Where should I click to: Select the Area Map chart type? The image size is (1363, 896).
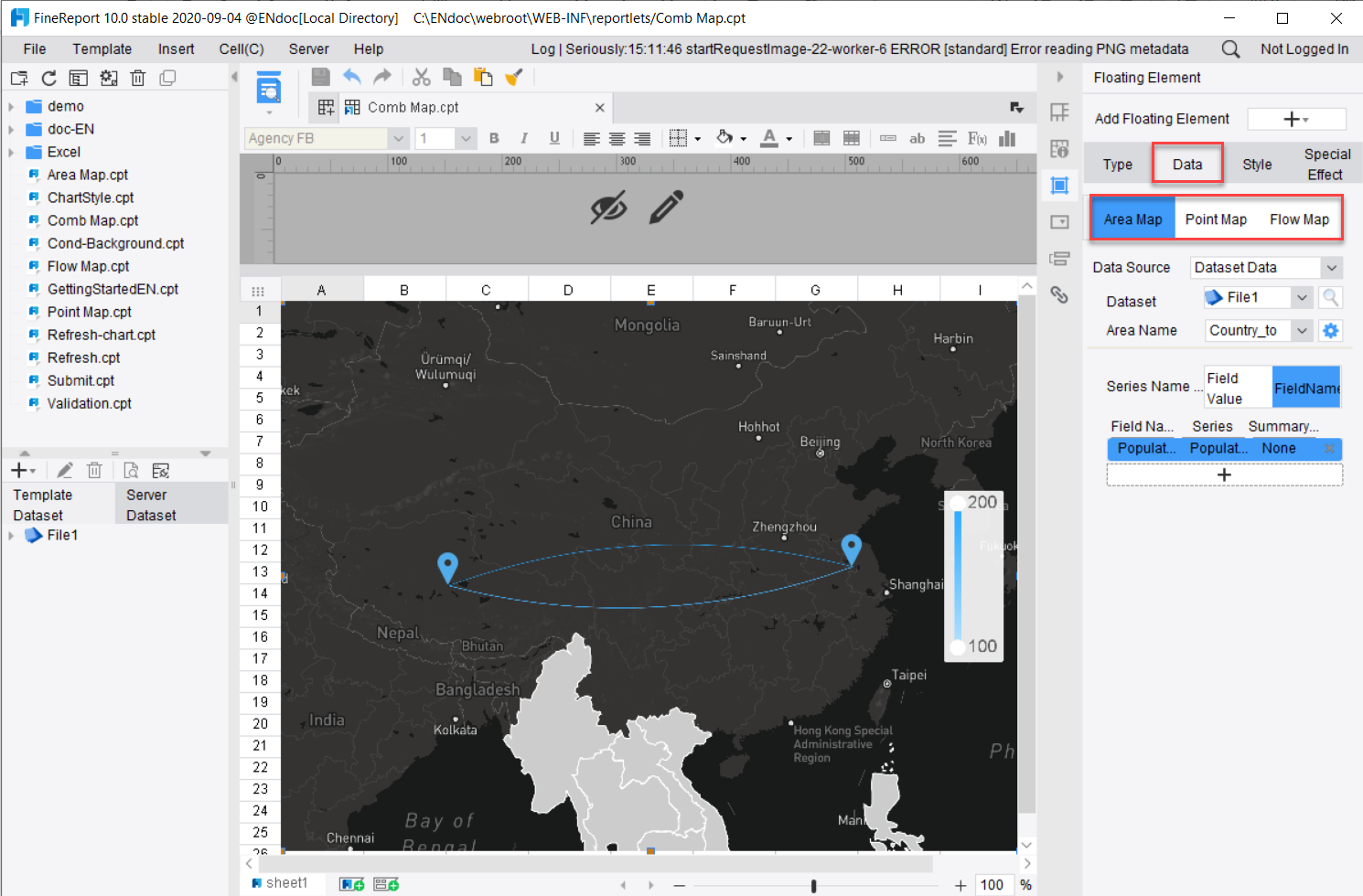[1132, 219]
